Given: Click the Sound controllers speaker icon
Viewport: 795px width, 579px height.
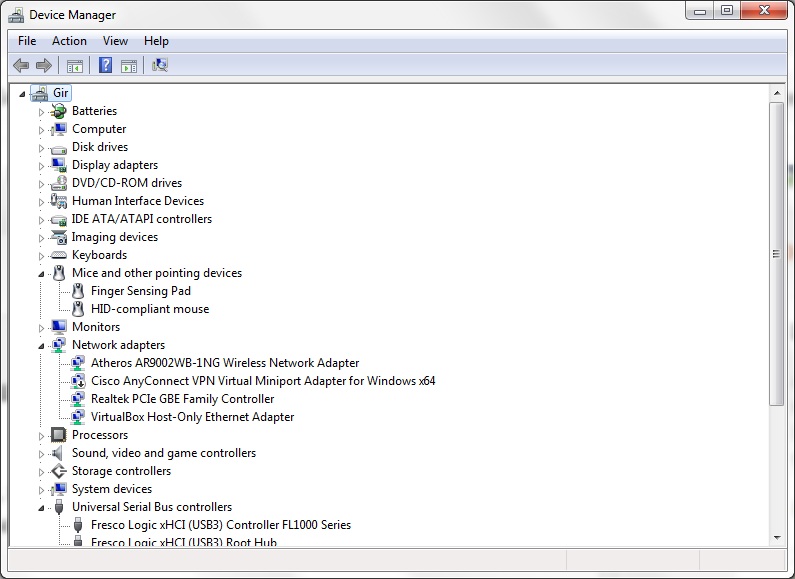Looking at the screenshot, I should (x=58, y=453).
